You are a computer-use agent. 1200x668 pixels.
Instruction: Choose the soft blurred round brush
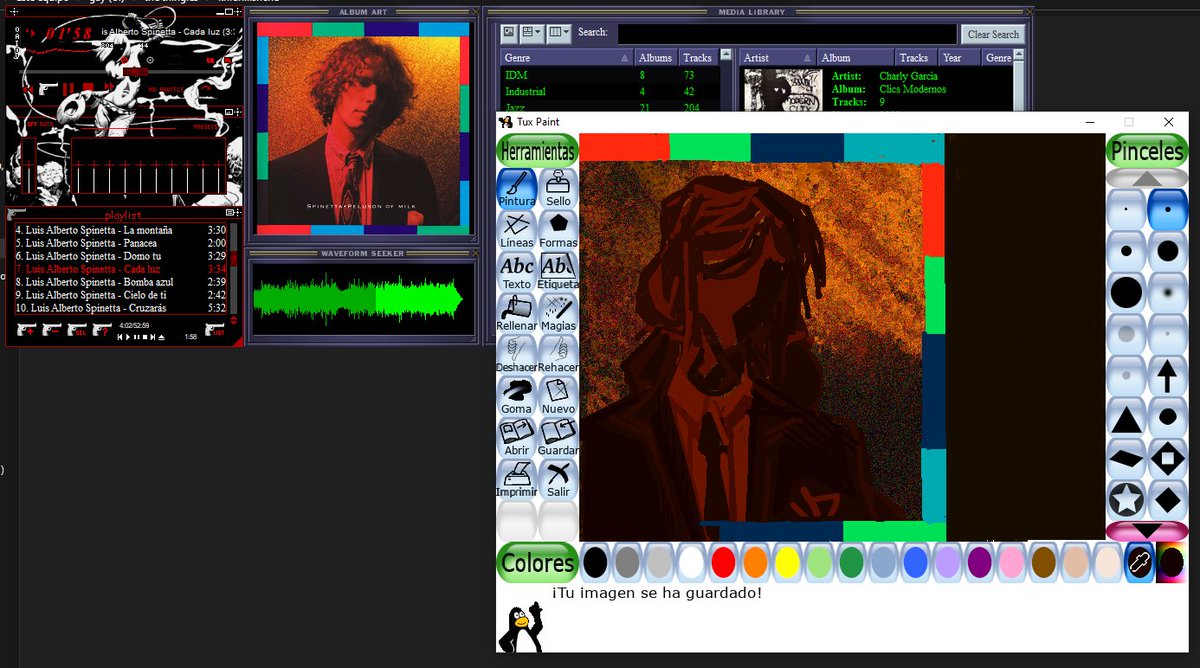tap(1167, 292)
